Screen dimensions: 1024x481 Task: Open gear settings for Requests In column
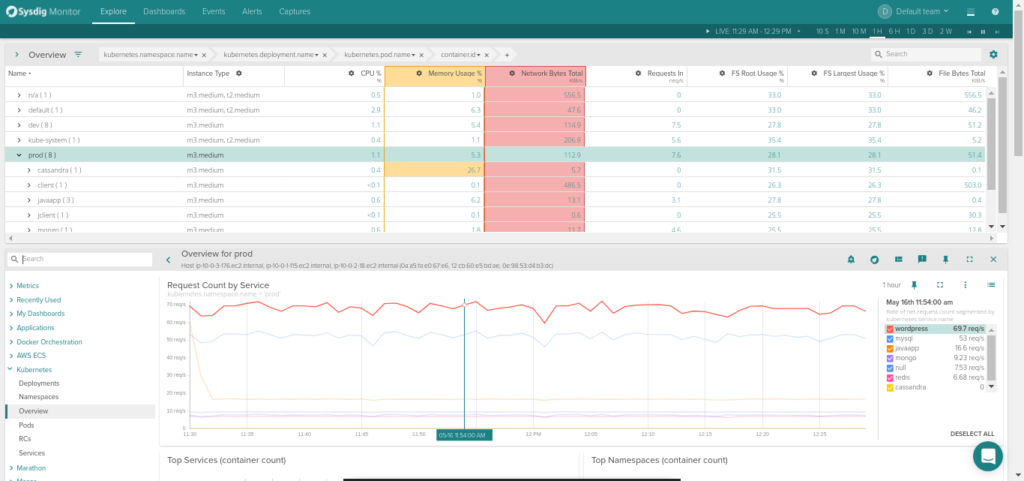pos(638,74)
